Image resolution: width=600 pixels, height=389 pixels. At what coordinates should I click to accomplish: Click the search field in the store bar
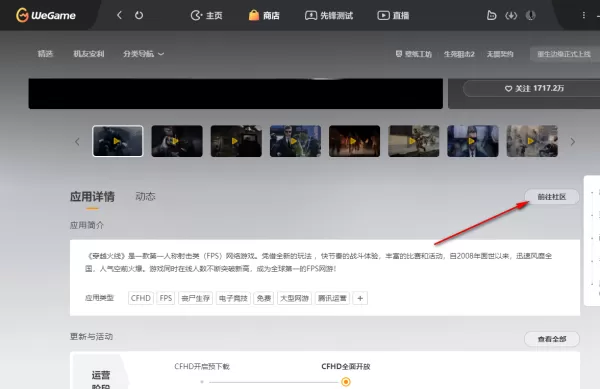pos(565,54)
